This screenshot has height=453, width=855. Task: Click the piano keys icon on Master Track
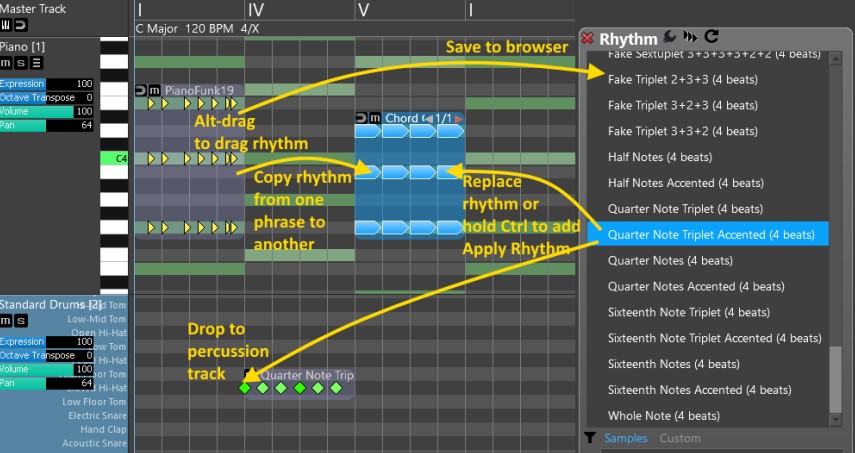click(6, 24)
